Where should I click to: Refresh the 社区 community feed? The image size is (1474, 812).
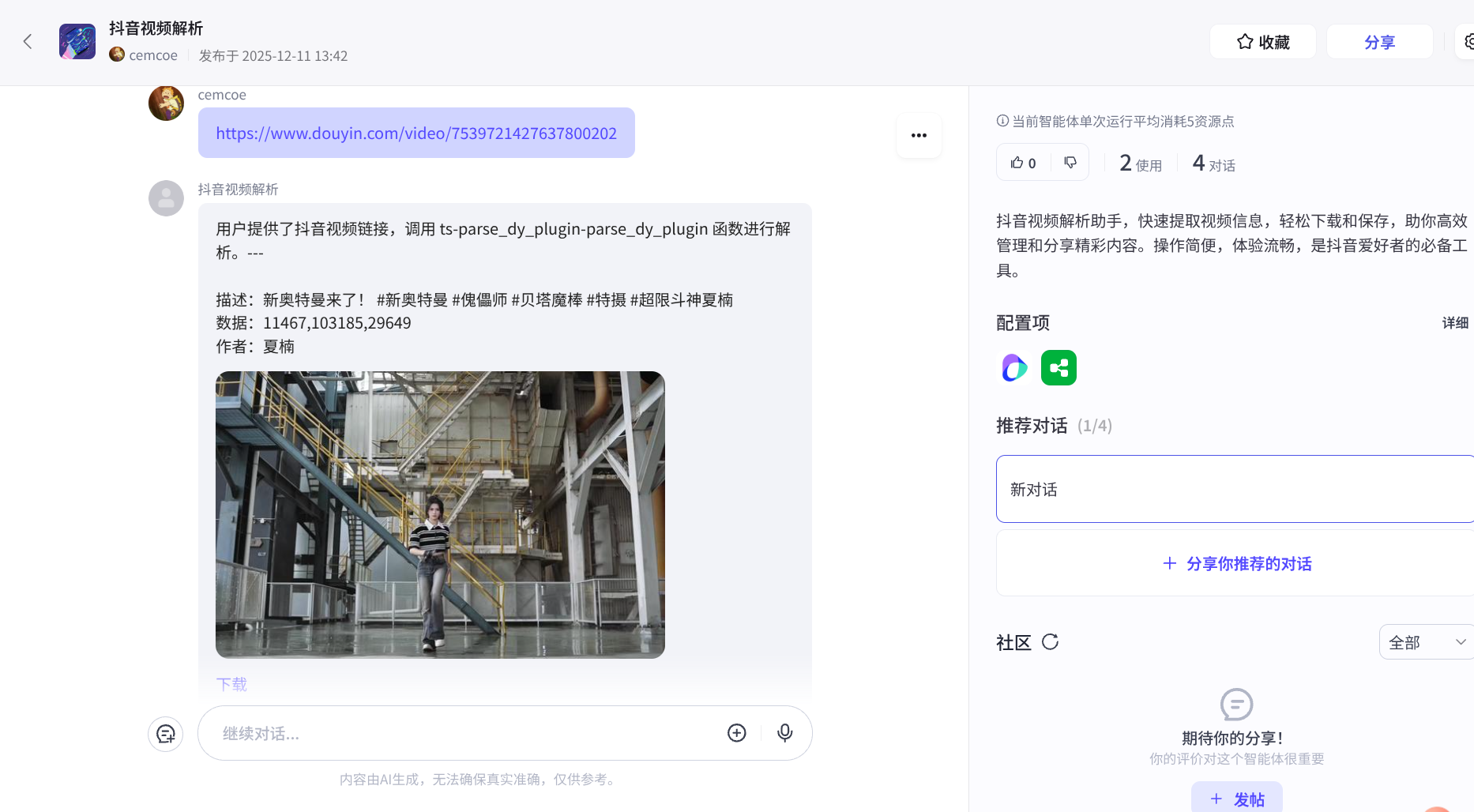click(1050, 642)
